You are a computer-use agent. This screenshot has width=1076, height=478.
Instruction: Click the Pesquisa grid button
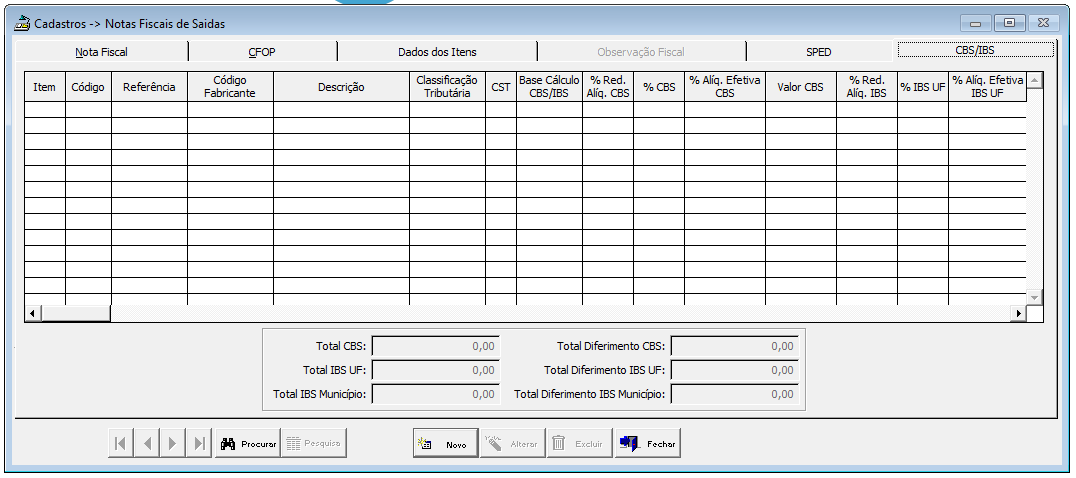(314, 444)
